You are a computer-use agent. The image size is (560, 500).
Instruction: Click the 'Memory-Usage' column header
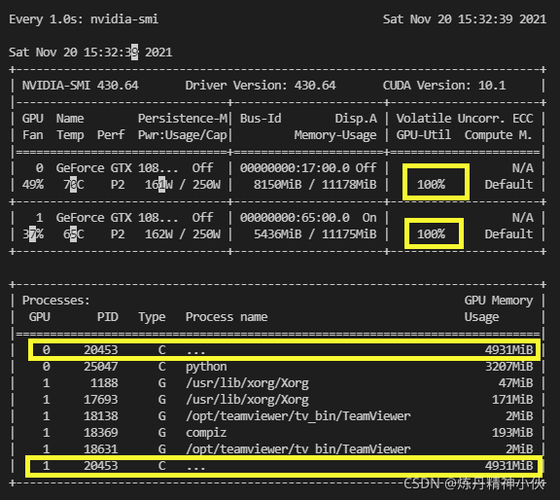point(335,135)
